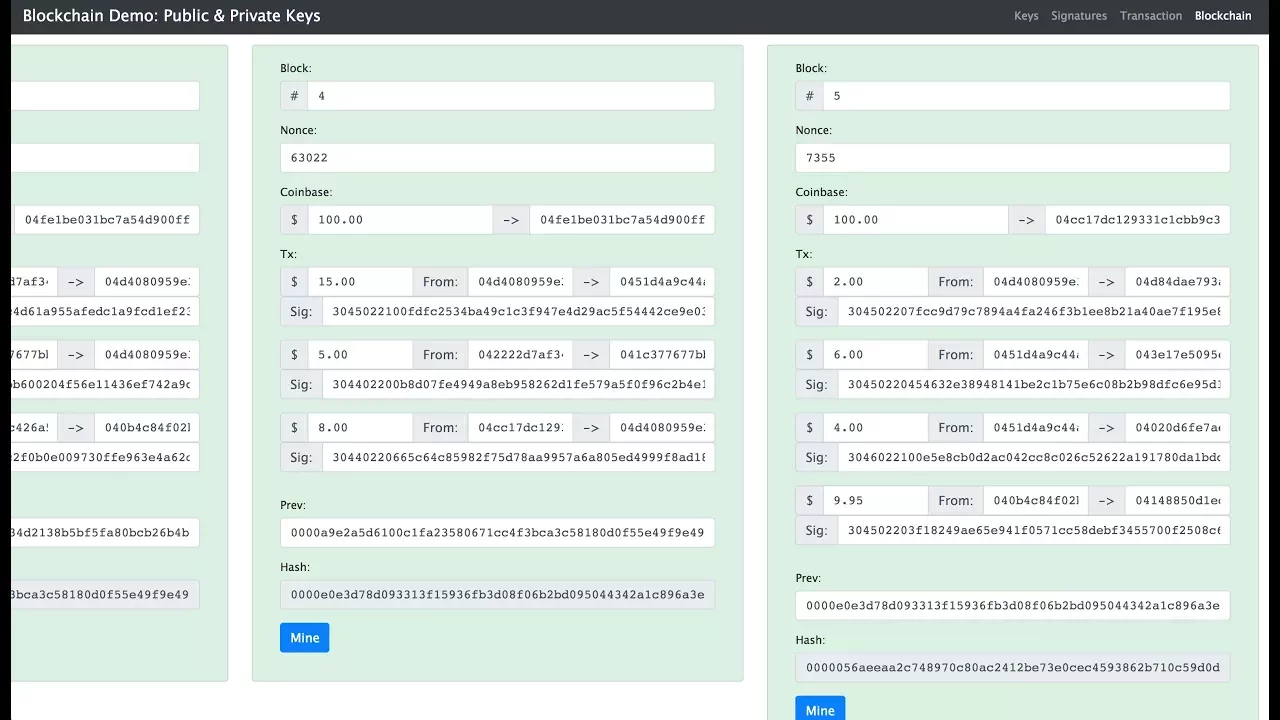This screenshot has height=720, width=1280.
Task: Click signature field starting 304502207fcc9d79
Action: click(1033, 312)
